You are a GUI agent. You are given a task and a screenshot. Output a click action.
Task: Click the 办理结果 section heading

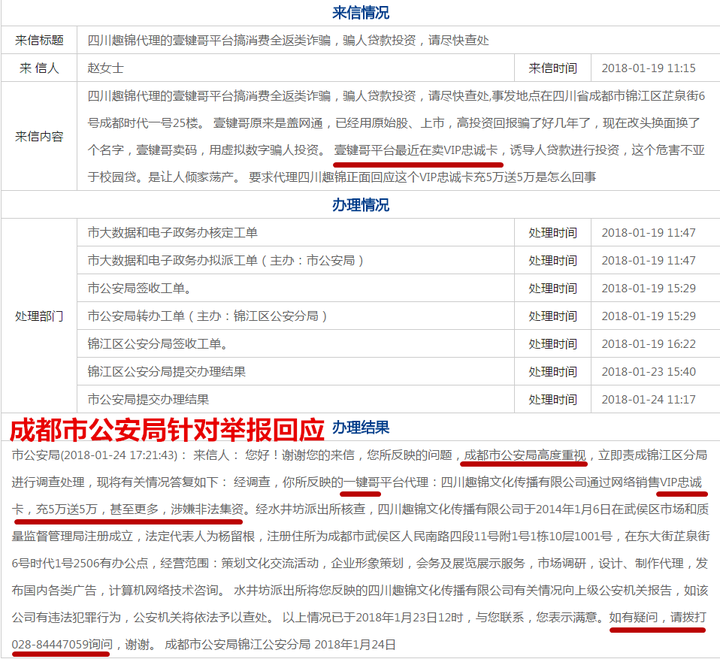click(360, 428)
